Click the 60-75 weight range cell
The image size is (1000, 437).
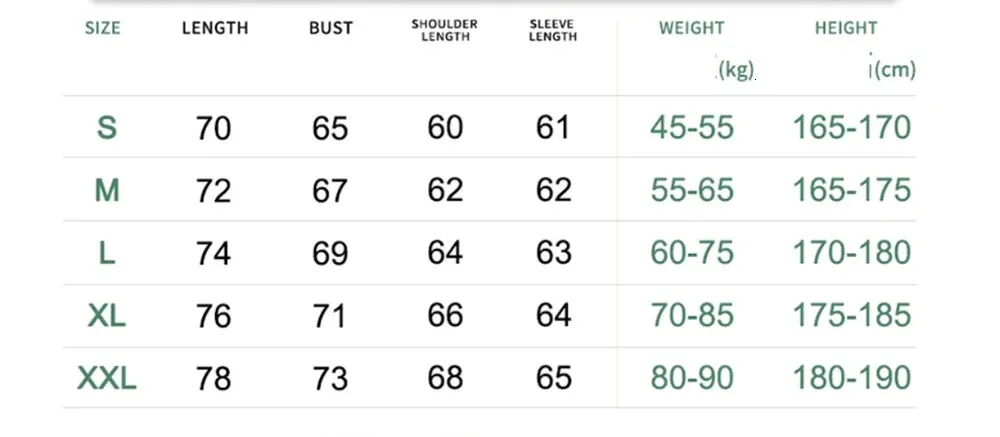(692, 253)
